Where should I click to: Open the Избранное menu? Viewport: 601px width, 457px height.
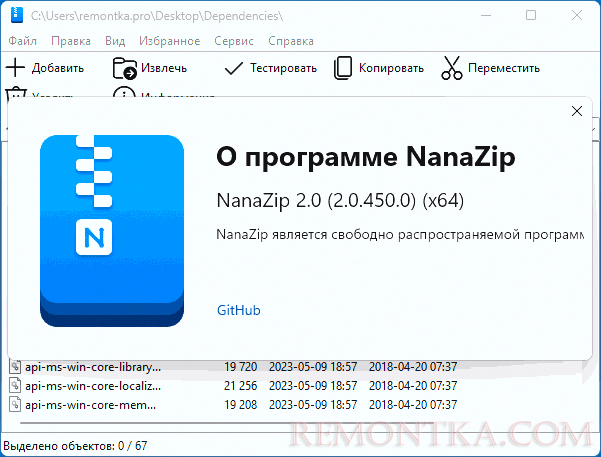click(x=169, y=41)
